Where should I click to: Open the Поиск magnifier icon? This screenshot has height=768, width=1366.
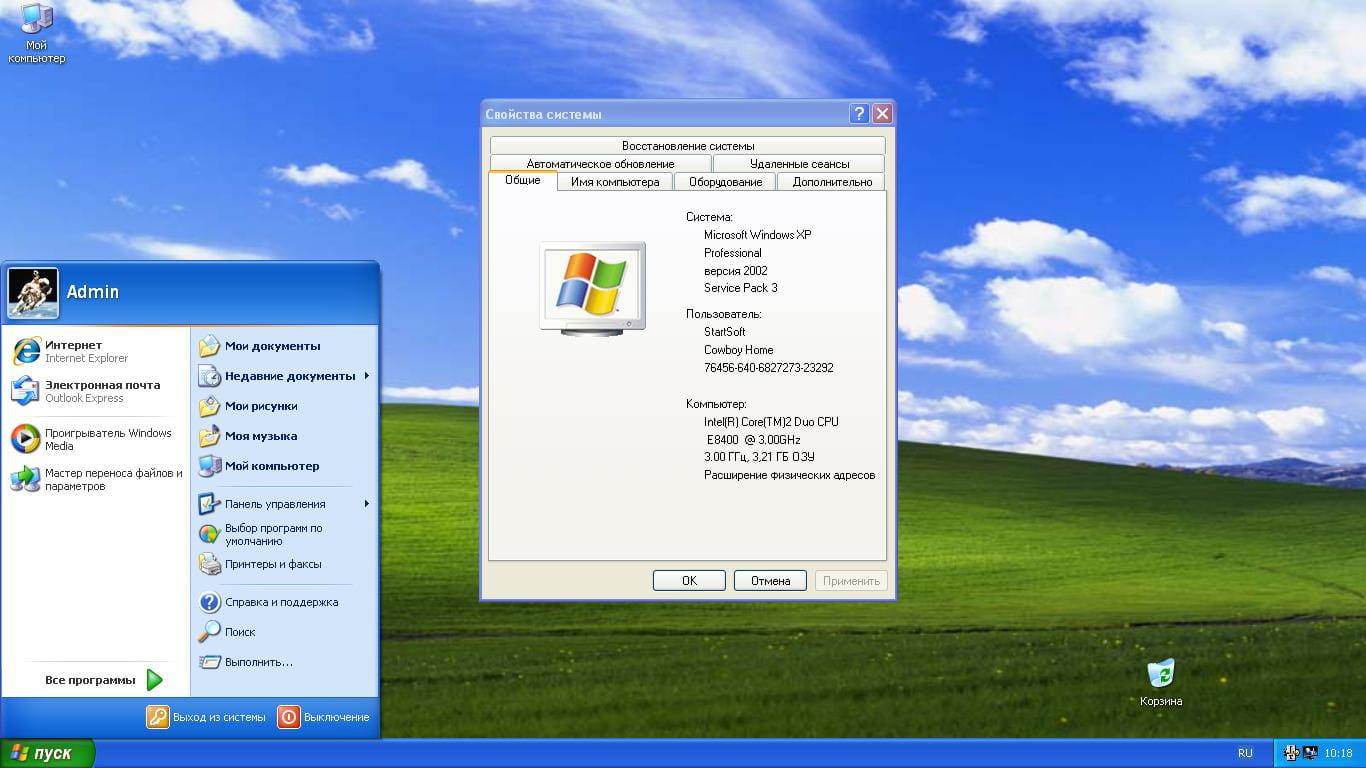(x=209, y=632)
